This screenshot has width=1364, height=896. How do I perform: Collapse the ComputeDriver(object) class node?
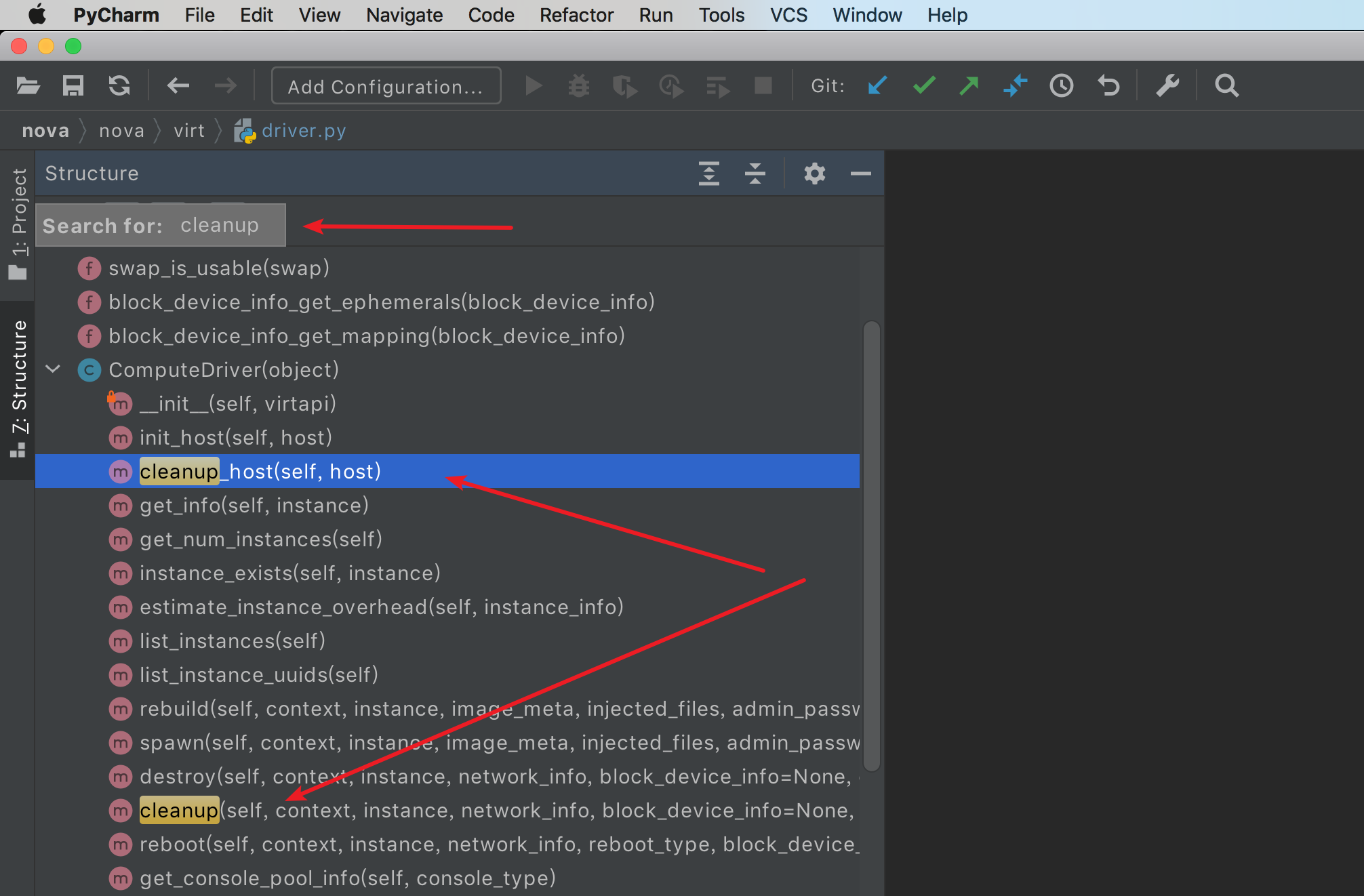53,369
